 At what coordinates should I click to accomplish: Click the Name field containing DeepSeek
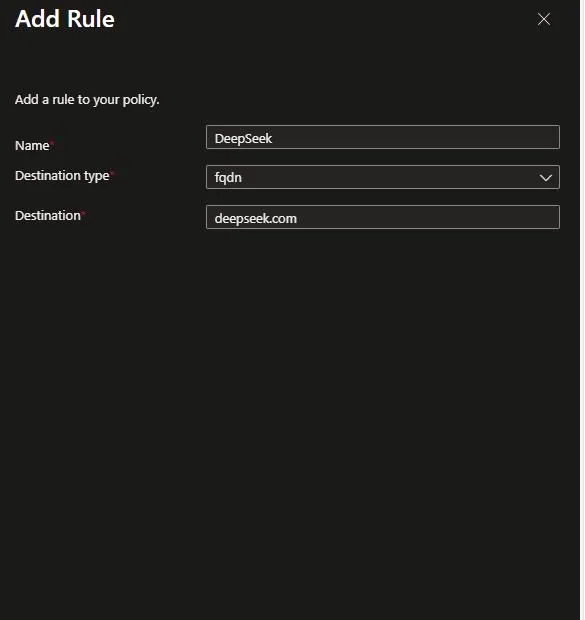pyautogui.click(x=382, y=137)
